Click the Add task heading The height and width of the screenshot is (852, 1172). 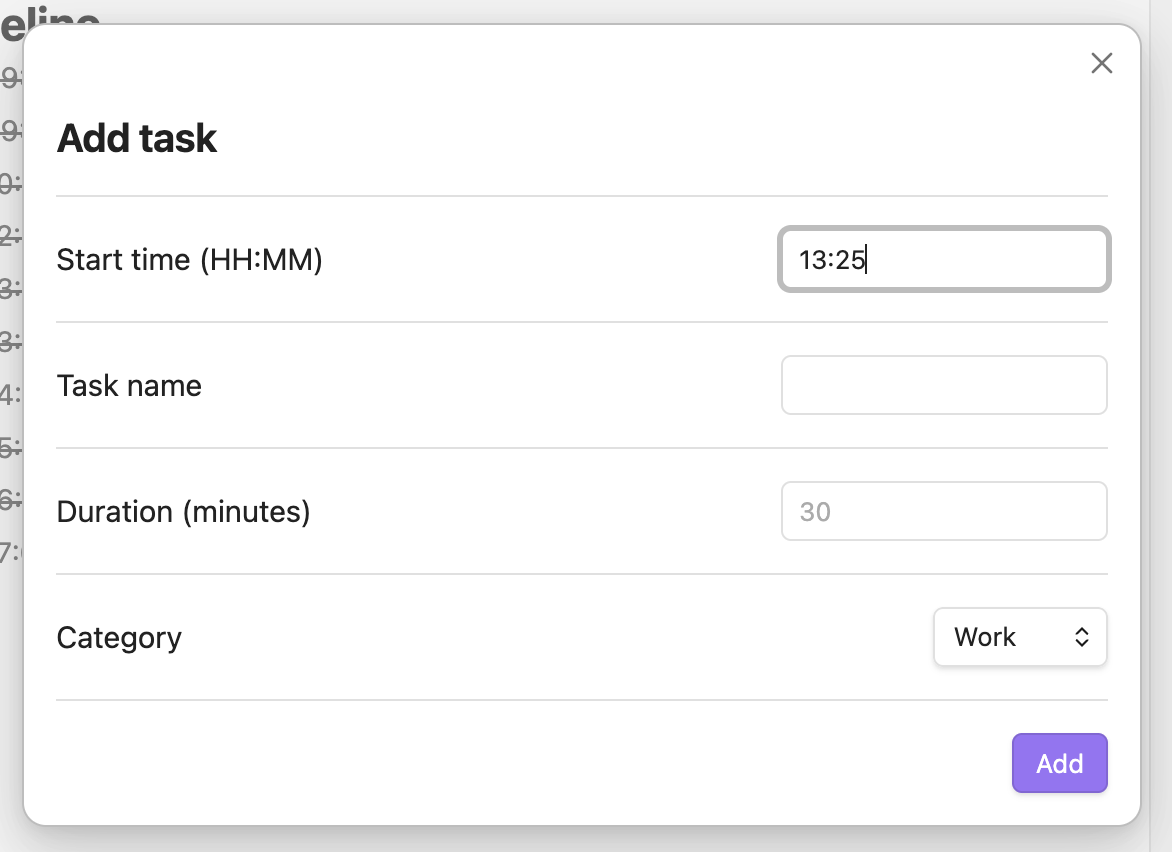click(x=137, y=138)
